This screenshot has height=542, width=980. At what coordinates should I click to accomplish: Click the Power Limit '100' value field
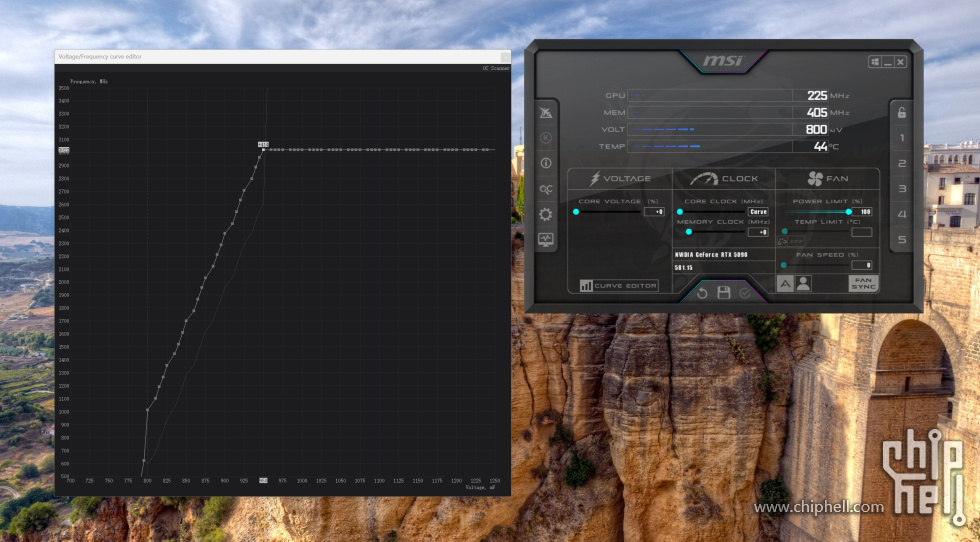(862, 212)
